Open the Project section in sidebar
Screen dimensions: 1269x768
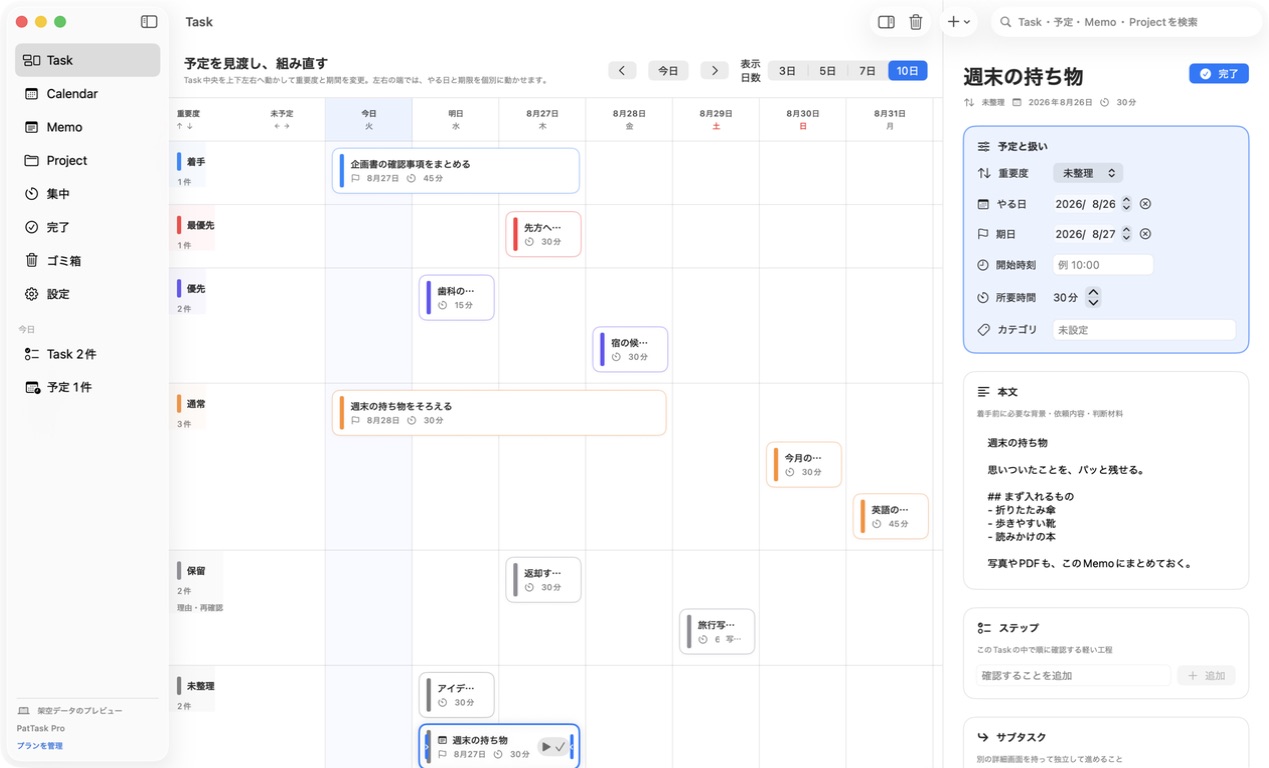click(x=88, y=160)
